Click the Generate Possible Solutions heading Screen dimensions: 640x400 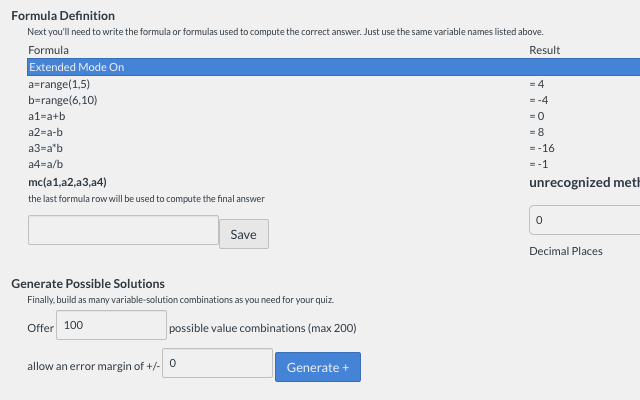click(x=88, y=284)
